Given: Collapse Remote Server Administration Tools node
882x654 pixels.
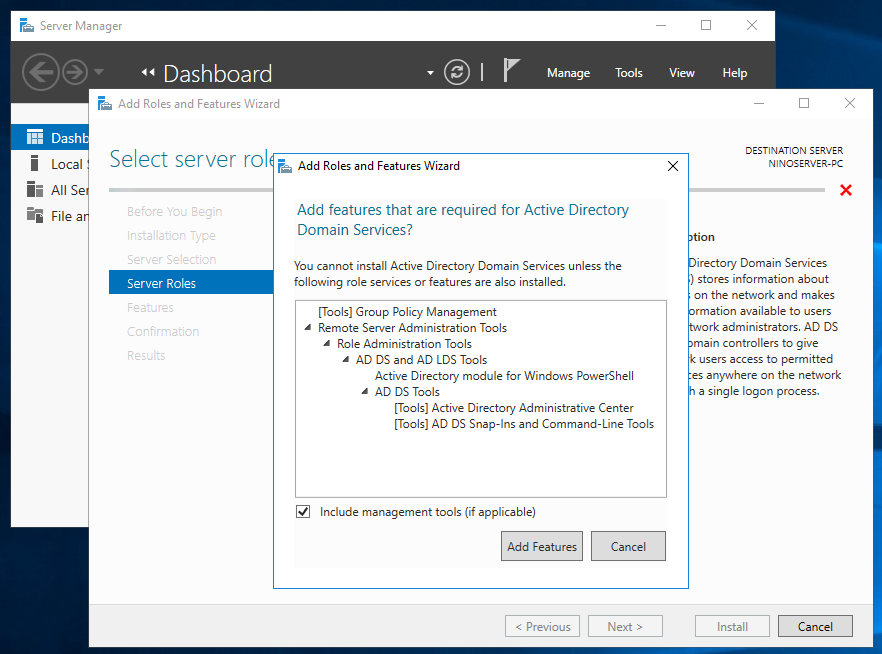Looking at the screenshot, I should [x=308, y=327].
